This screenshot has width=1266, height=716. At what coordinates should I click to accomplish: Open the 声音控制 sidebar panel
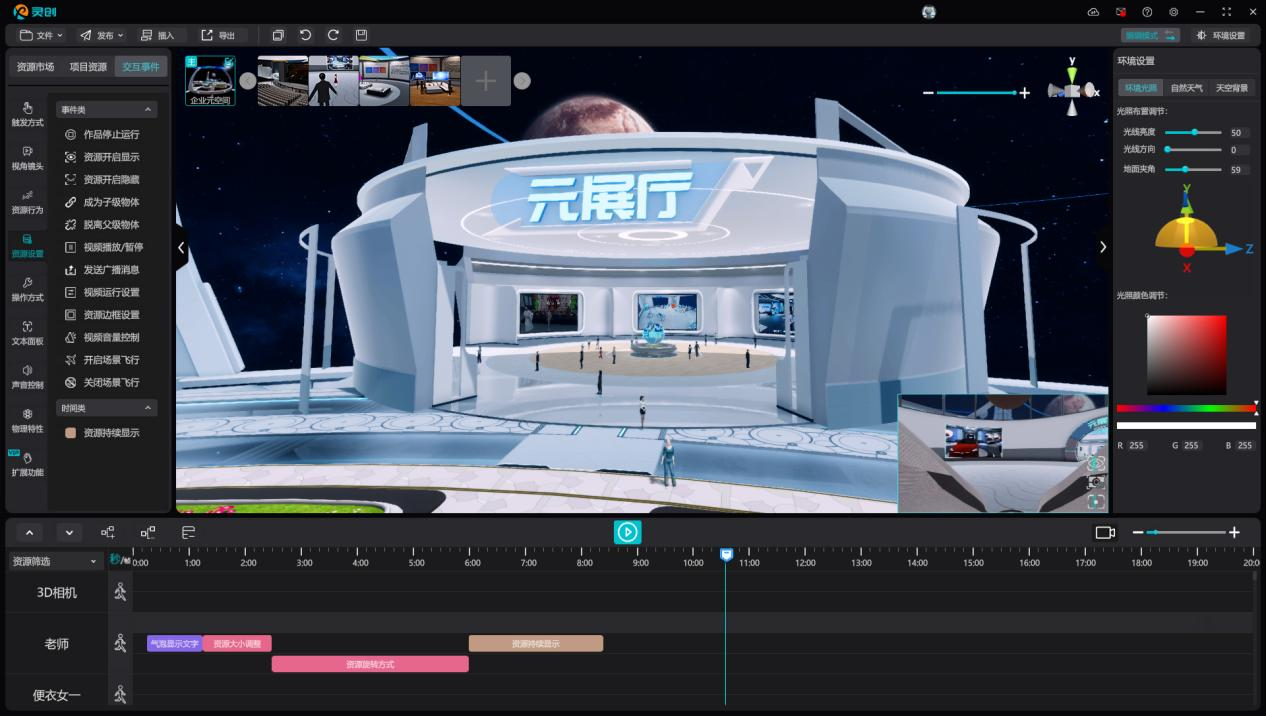27,377
